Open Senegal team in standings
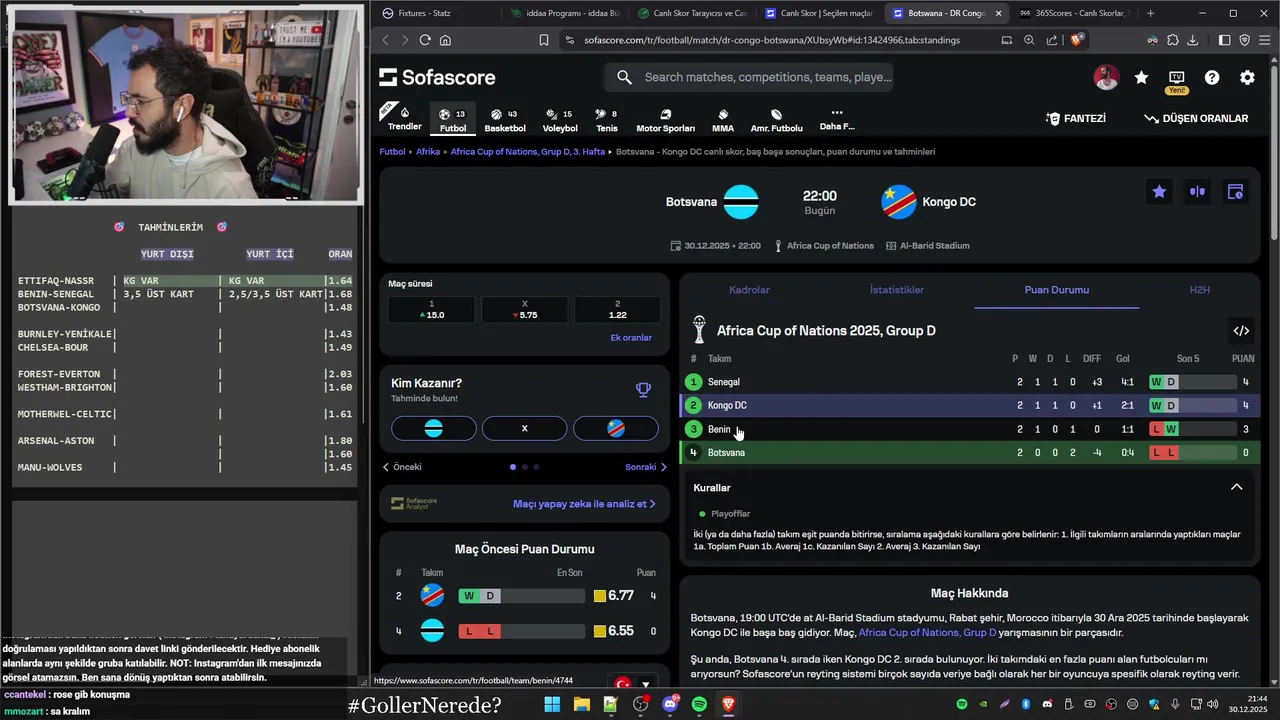The height and width of the screenshot is (720, 1280). [x=724, y=382]
